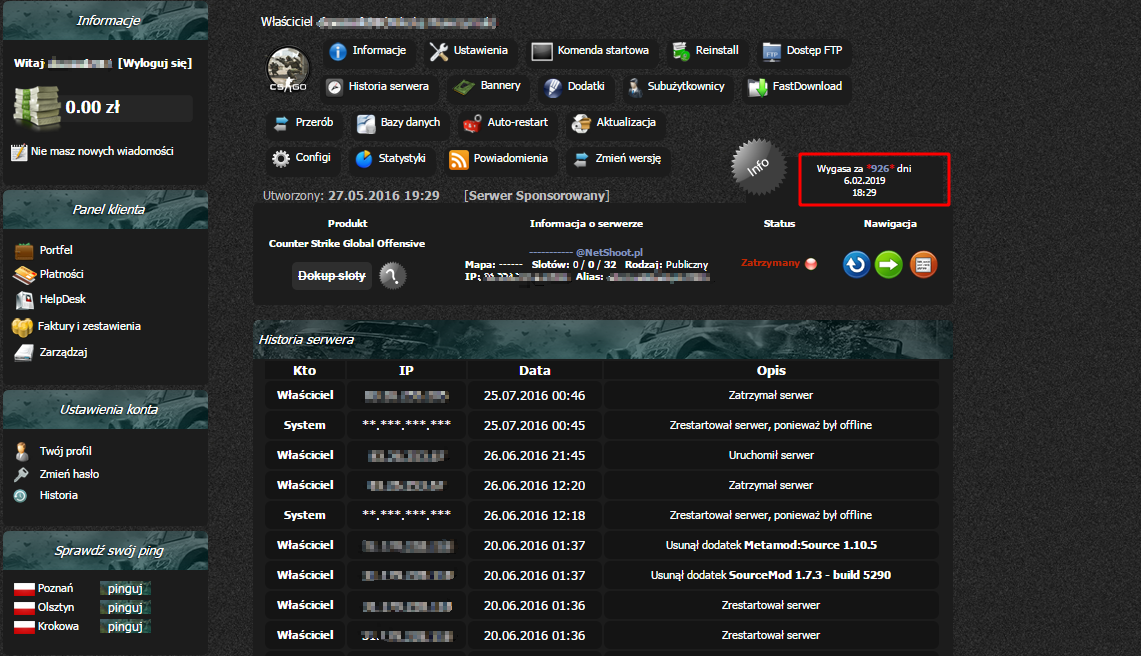Open Historia serwera tab

378,87
